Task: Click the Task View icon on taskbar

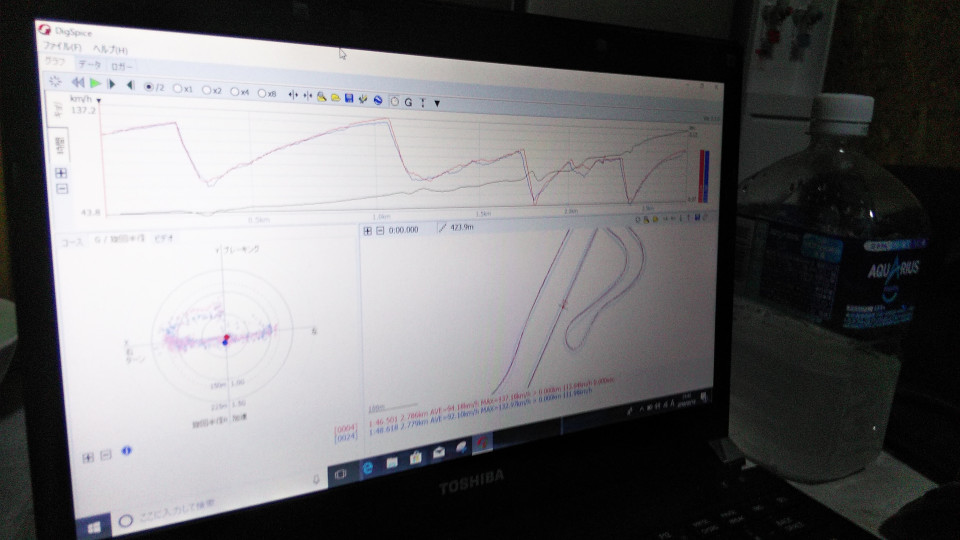Action: [x=341, y=474]
